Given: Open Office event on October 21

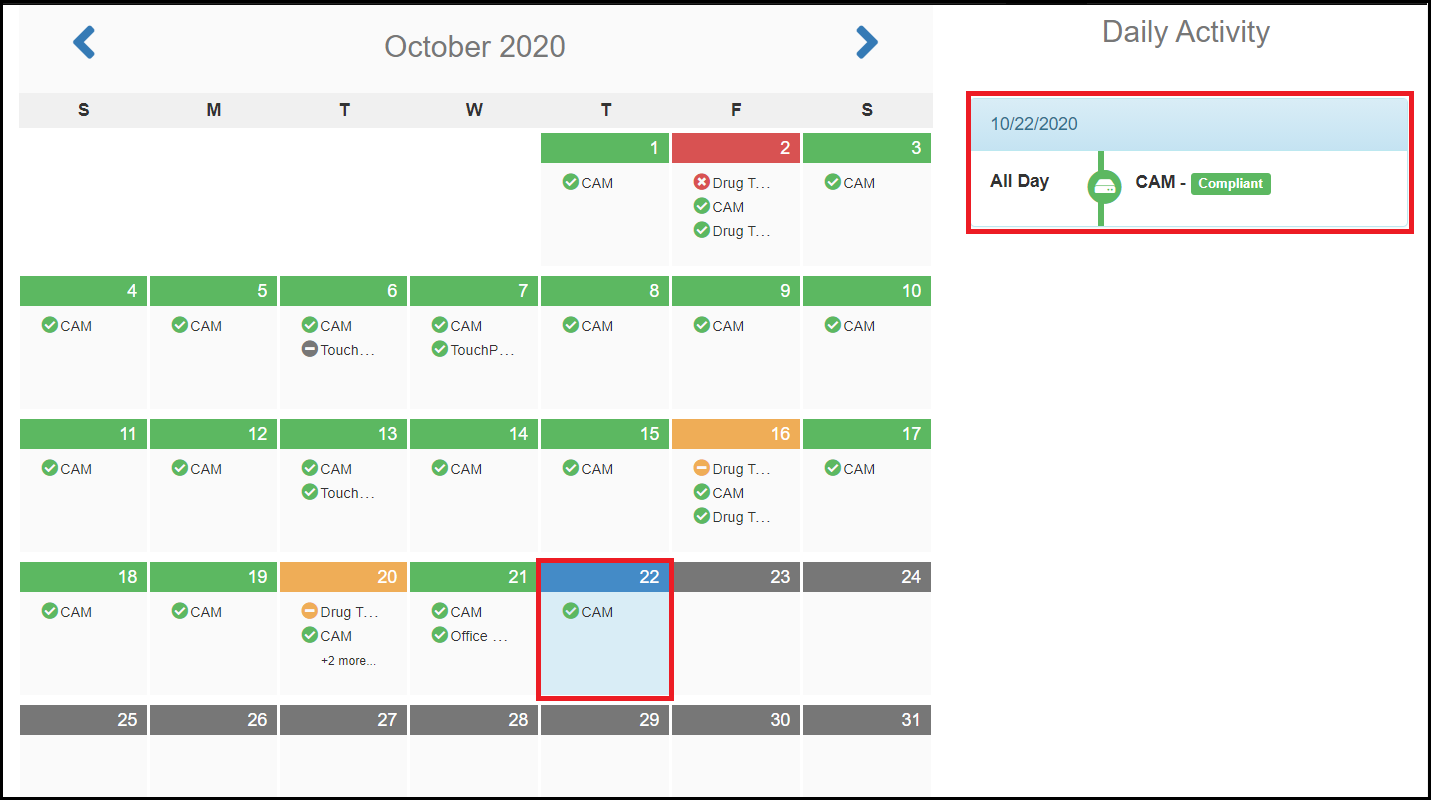Looking at the screenshot, I should coord(478,636).
